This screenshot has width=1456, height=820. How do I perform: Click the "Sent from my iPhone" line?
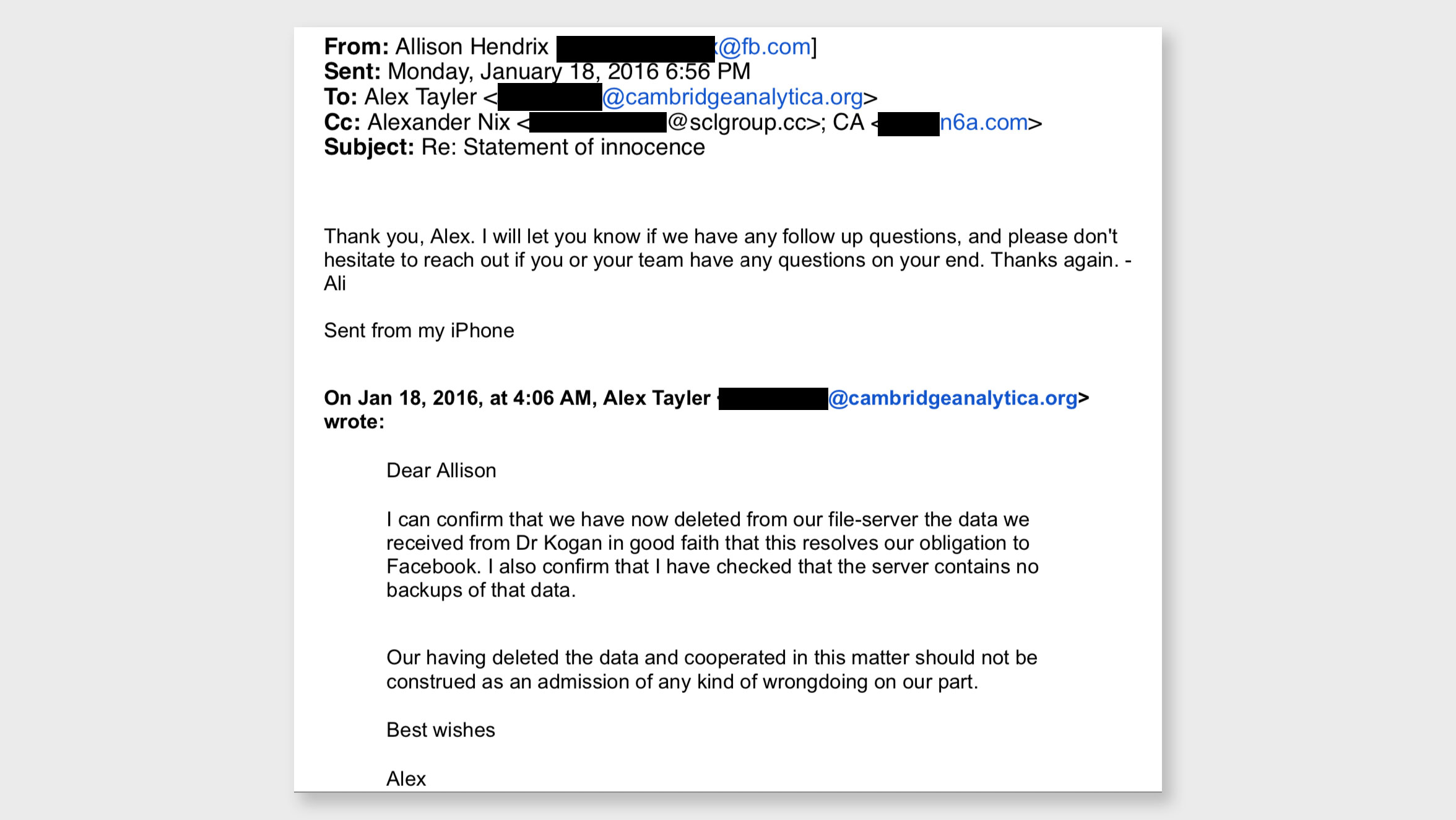(x=418, y=331)
